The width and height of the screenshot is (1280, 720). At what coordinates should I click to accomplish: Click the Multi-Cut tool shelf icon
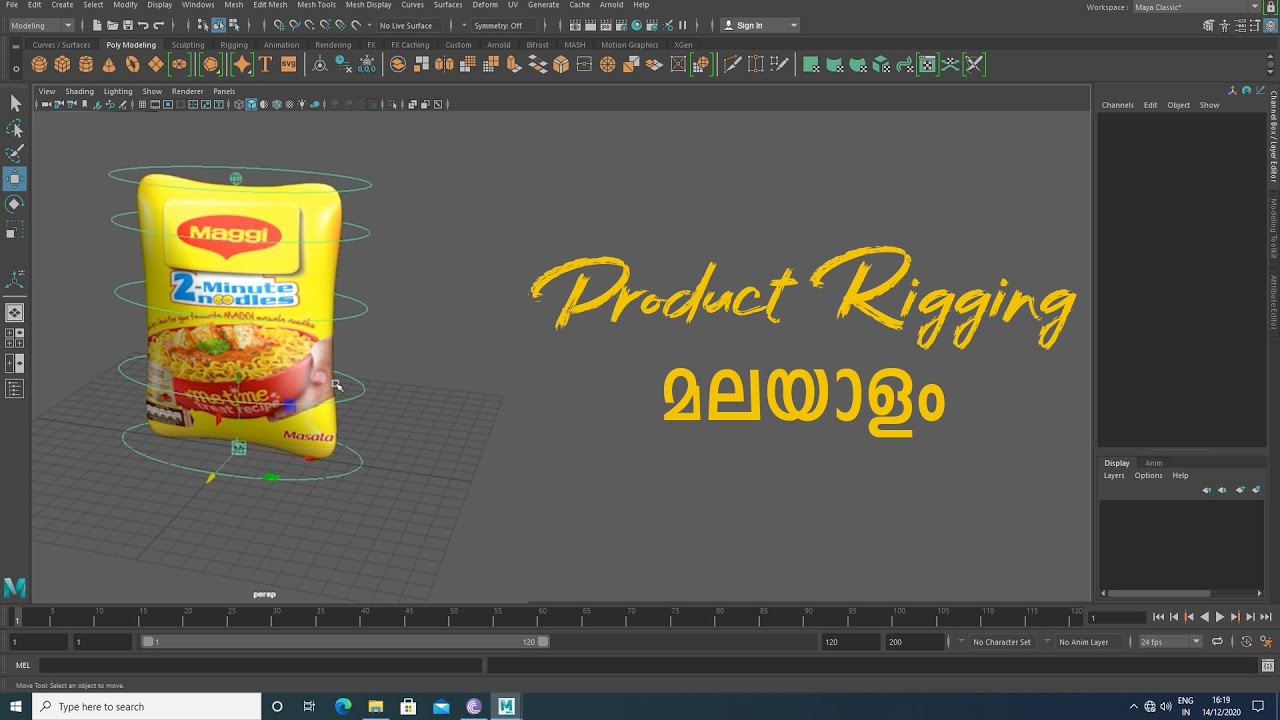pyautogui.click(x=732, y=65)
